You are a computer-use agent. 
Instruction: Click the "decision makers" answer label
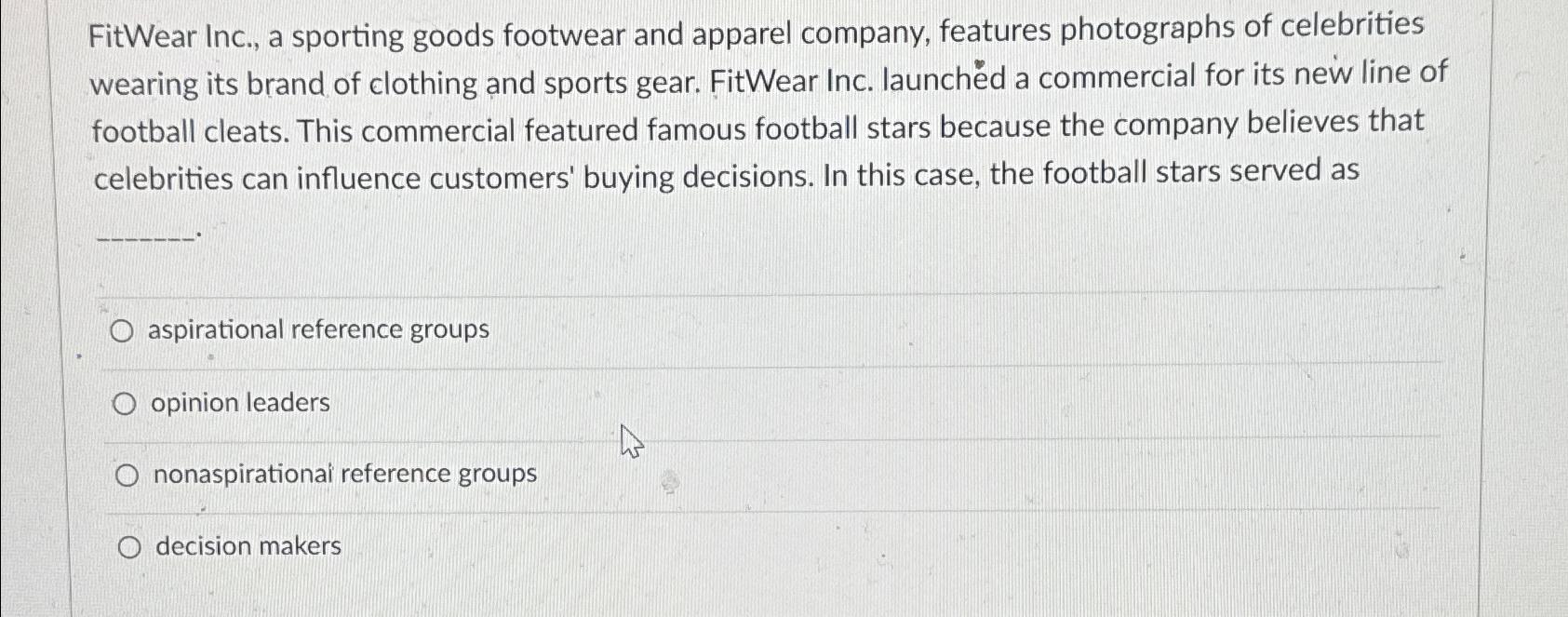coord(248,545)
